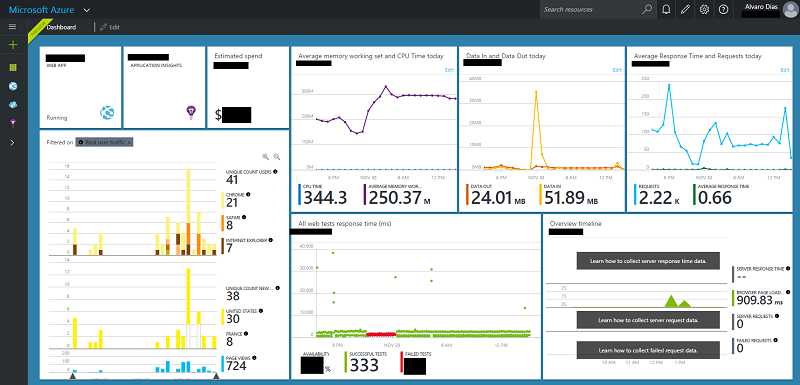
Task: Open the cloud services icon in sidebar
Action: (x=13, y=104)
